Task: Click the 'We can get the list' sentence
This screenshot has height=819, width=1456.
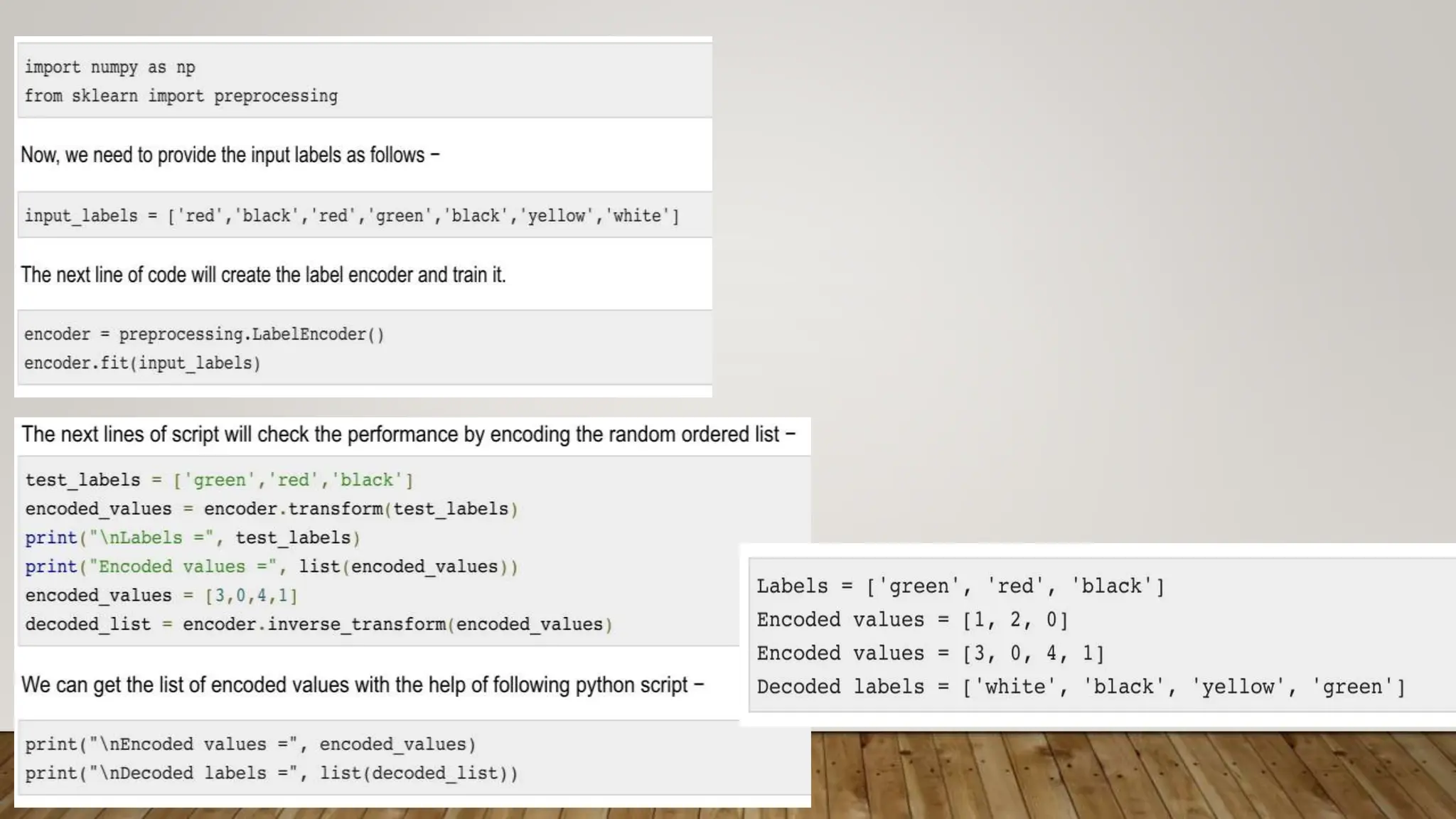Action: click(363, 685)
